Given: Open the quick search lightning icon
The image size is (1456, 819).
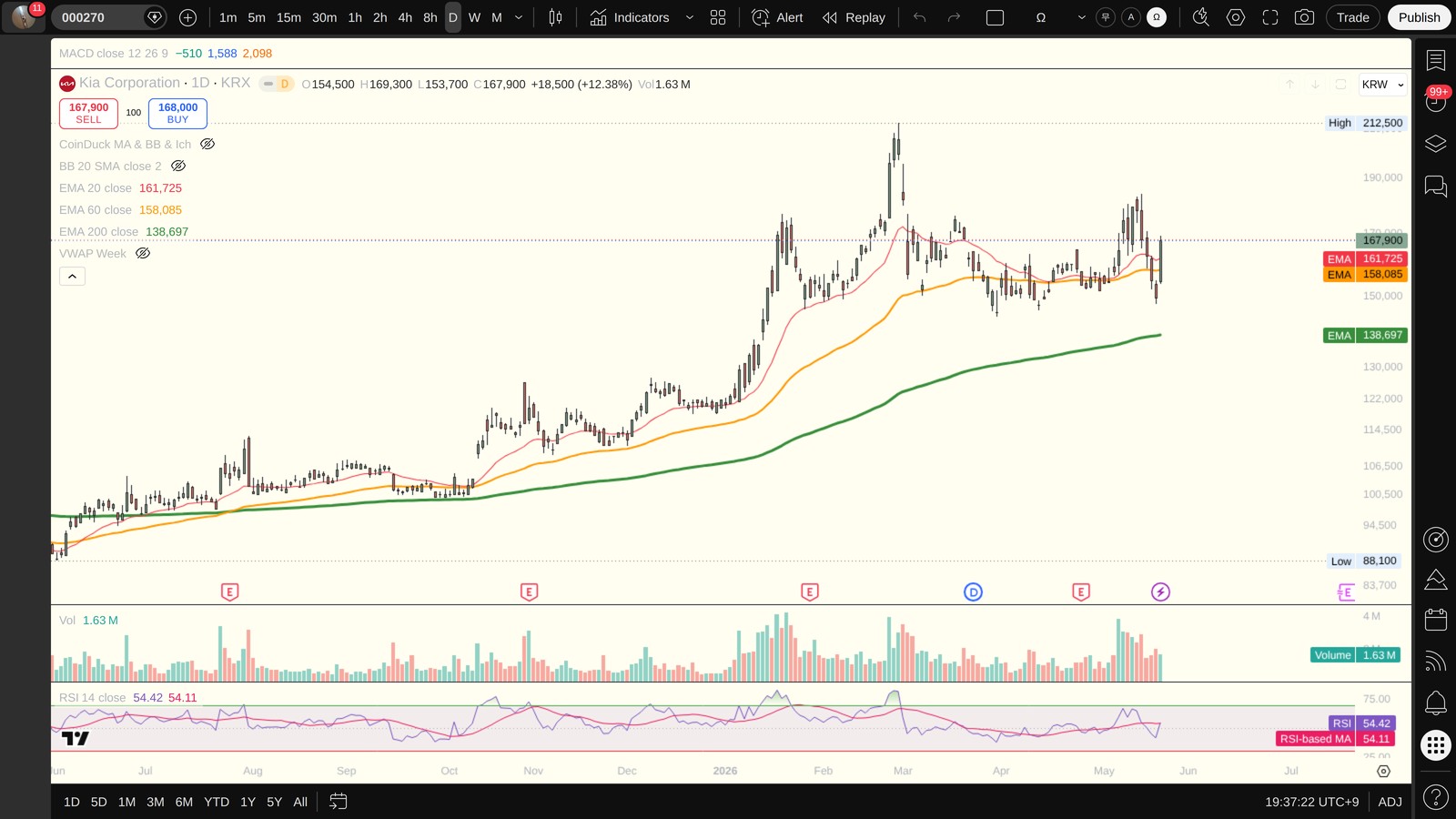Looking at the screenshot, I should click(x=1200, y=17).
